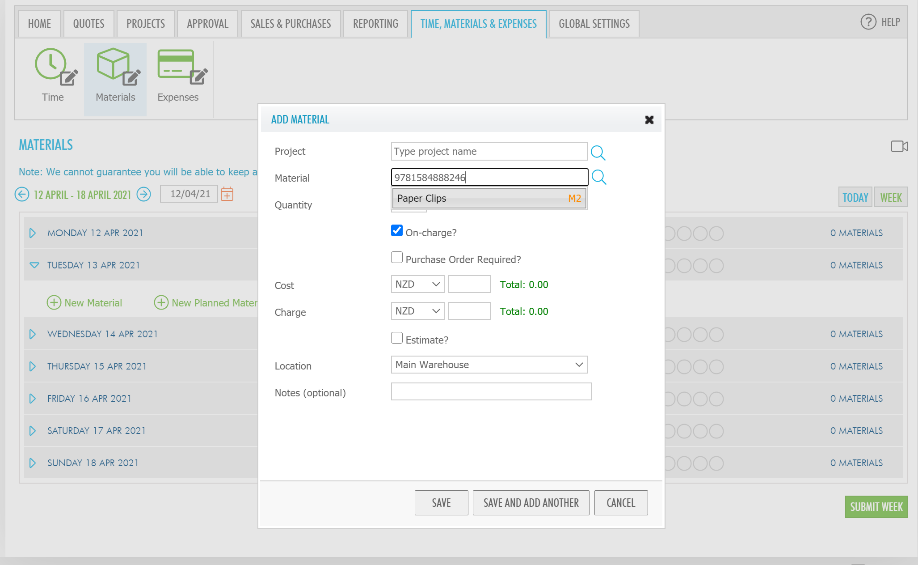Expand Monday 12 Apr 2021 row

(33, 233)
